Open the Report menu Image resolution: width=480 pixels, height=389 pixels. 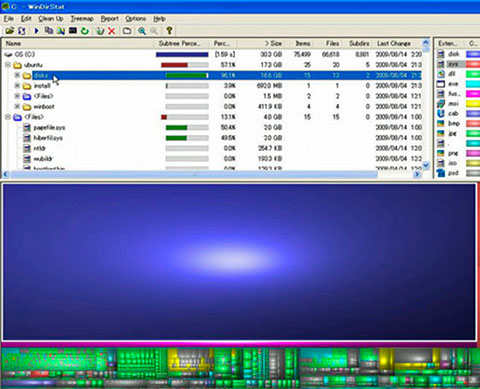coord(110,19)
